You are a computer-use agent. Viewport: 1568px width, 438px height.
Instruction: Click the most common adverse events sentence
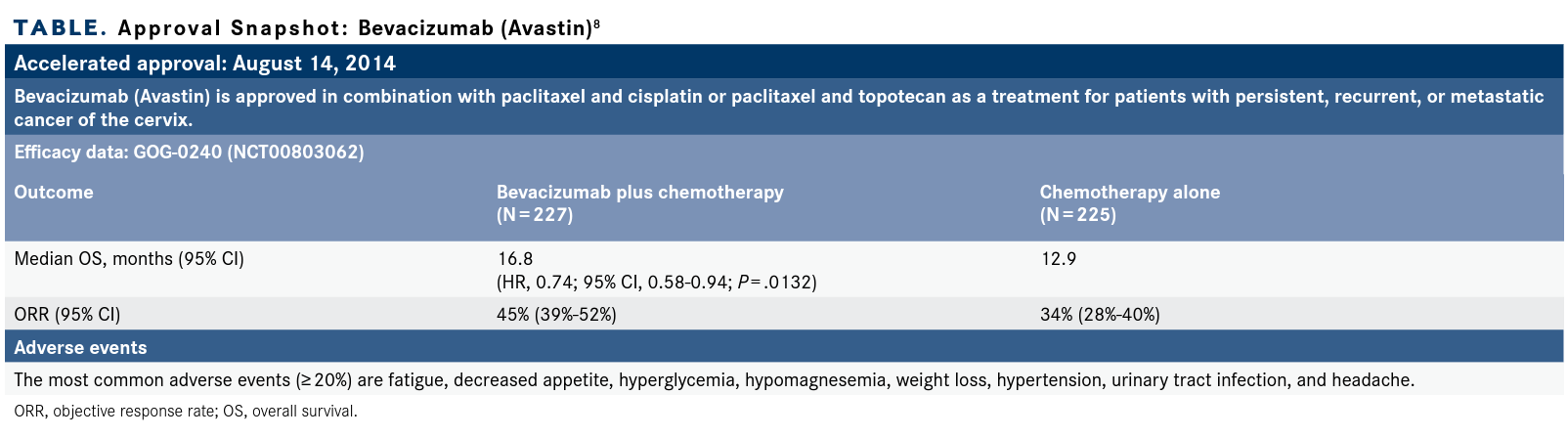[x=714, y=379]
